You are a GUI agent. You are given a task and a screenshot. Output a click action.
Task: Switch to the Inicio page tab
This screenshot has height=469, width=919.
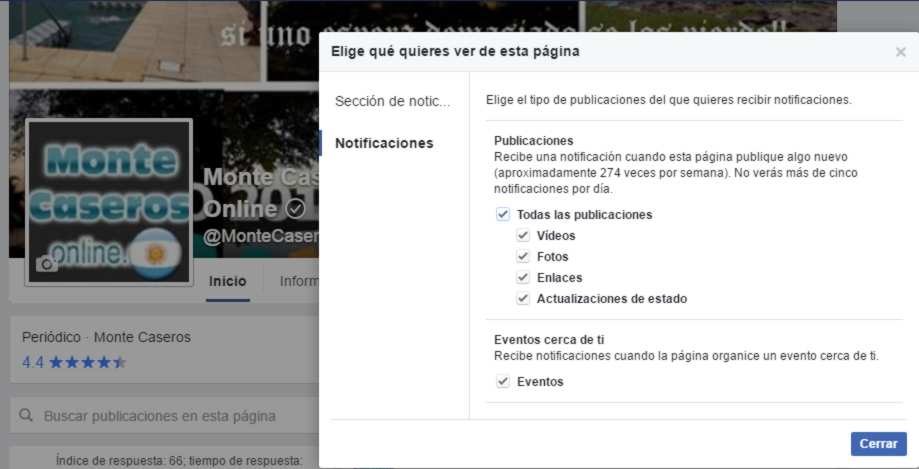[x=227, y=281]
